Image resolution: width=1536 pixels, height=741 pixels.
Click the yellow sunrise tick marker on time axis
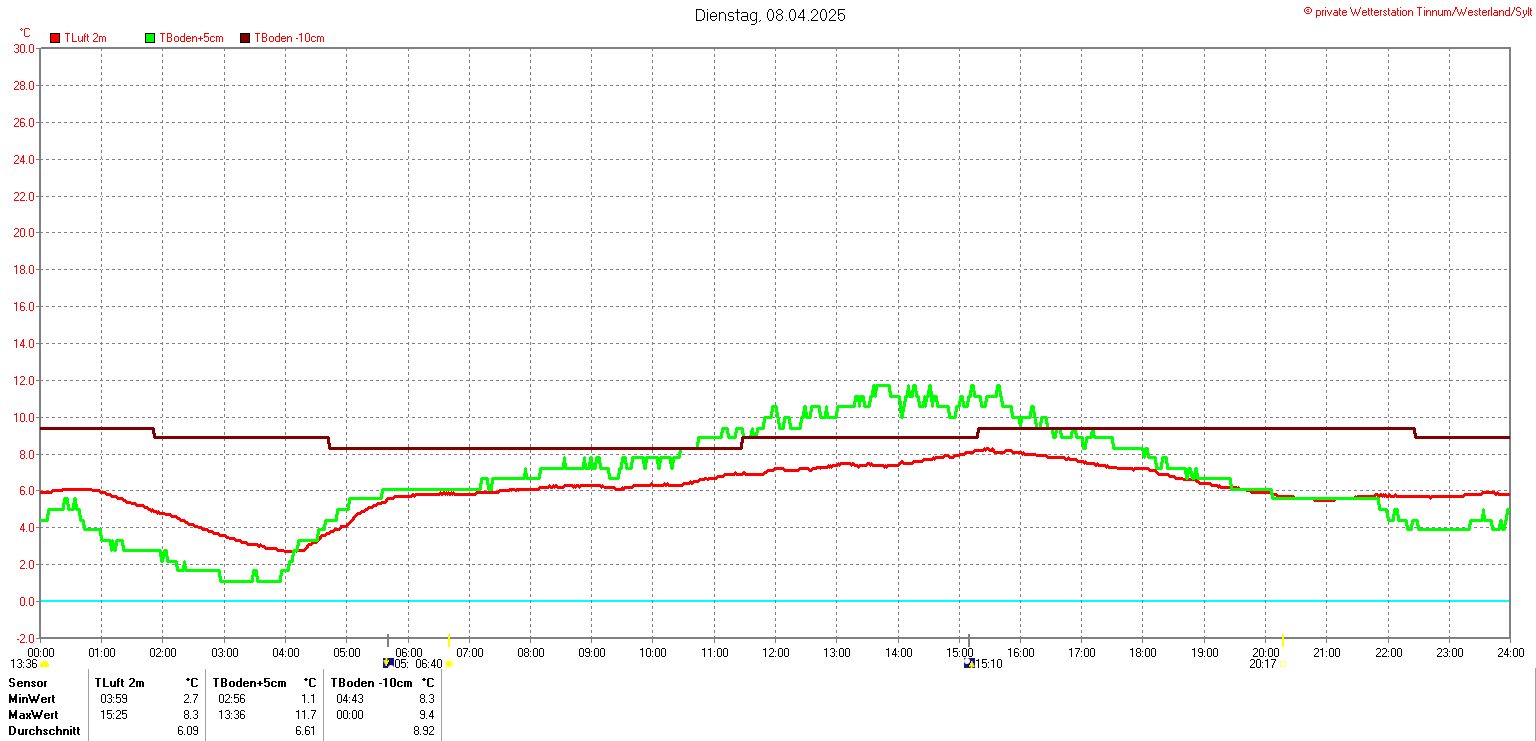point(448,640)
